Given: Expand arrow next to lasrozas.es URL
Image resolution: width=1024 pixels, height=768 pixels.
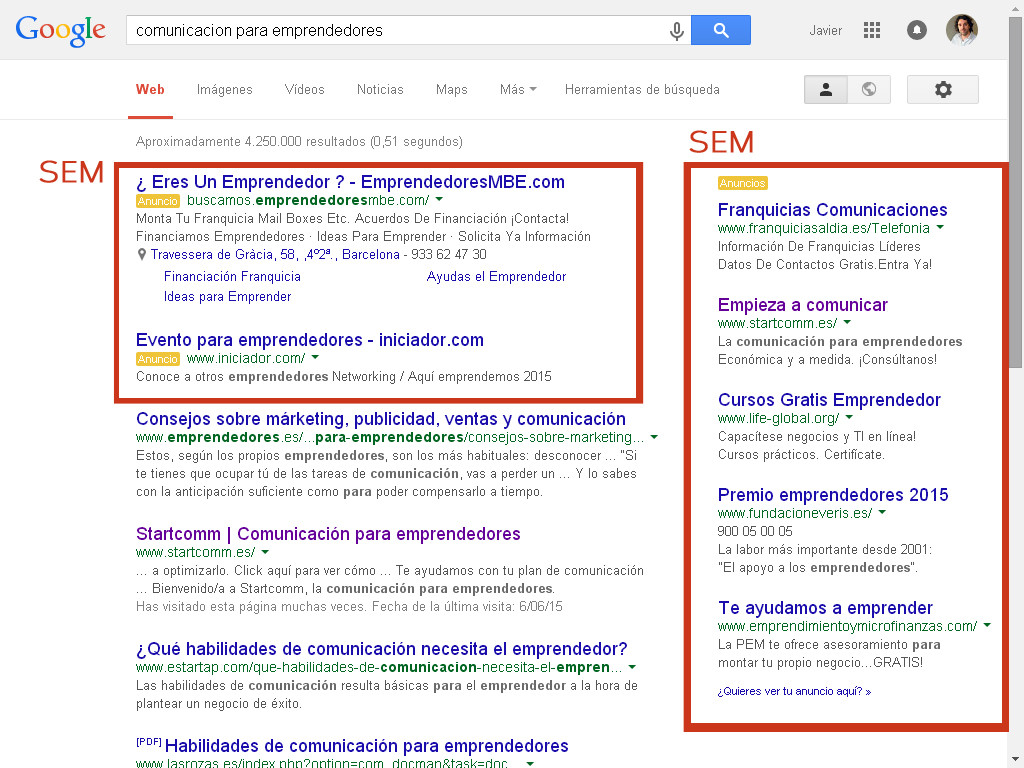Looking at the screenshot, I should tap(530, 763).
